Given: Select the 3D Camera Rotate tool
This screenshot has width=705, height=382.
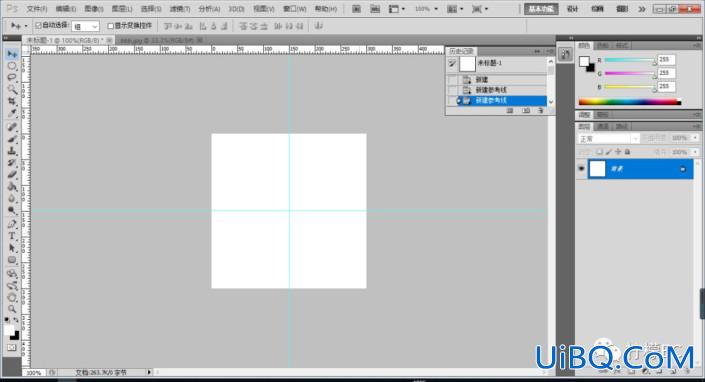Looking at the screenshot, I should [x=12, y=285].
